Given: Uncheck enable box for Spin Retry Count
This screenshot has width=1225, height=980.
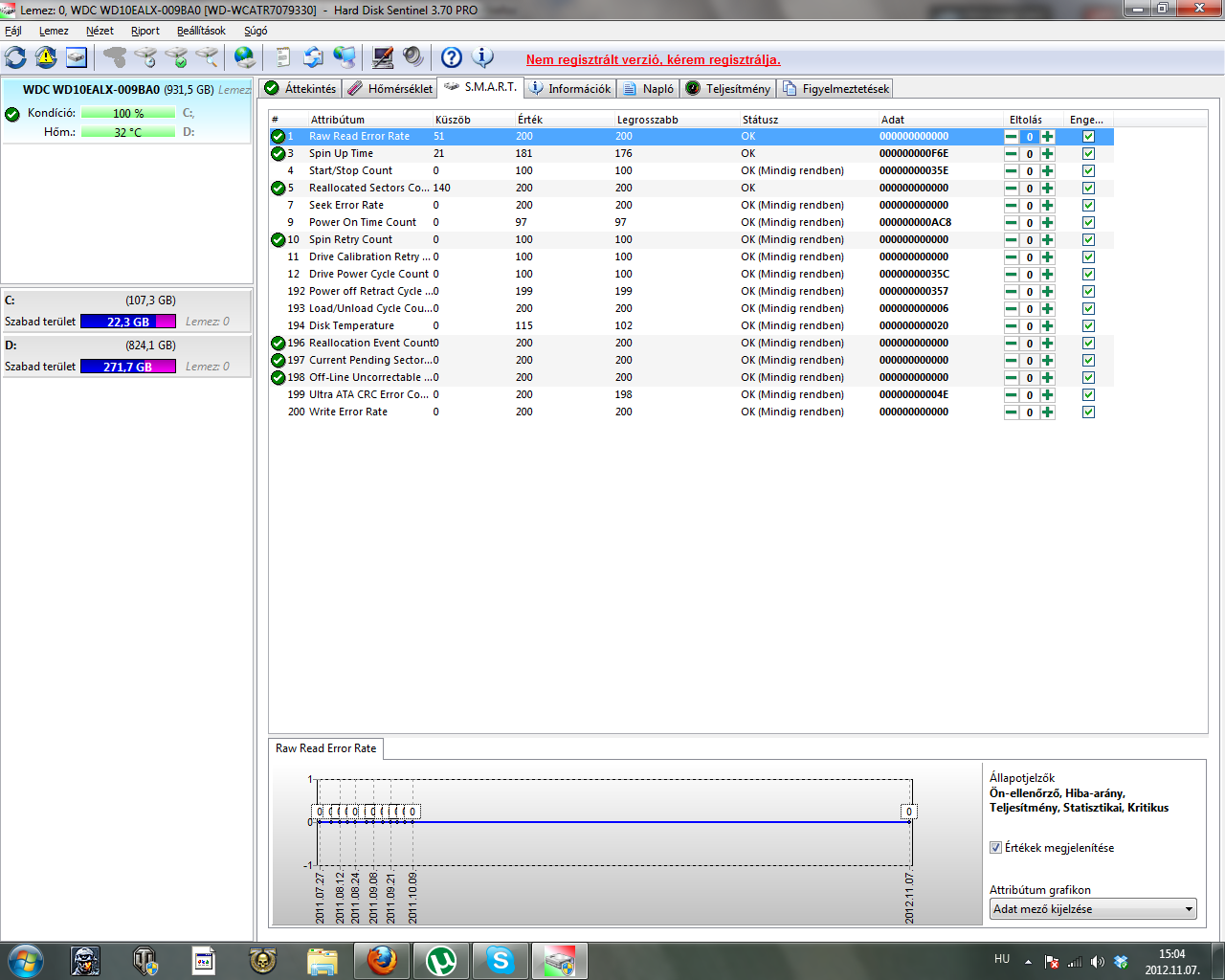Looking at the screenshot, I should 1088,240.
